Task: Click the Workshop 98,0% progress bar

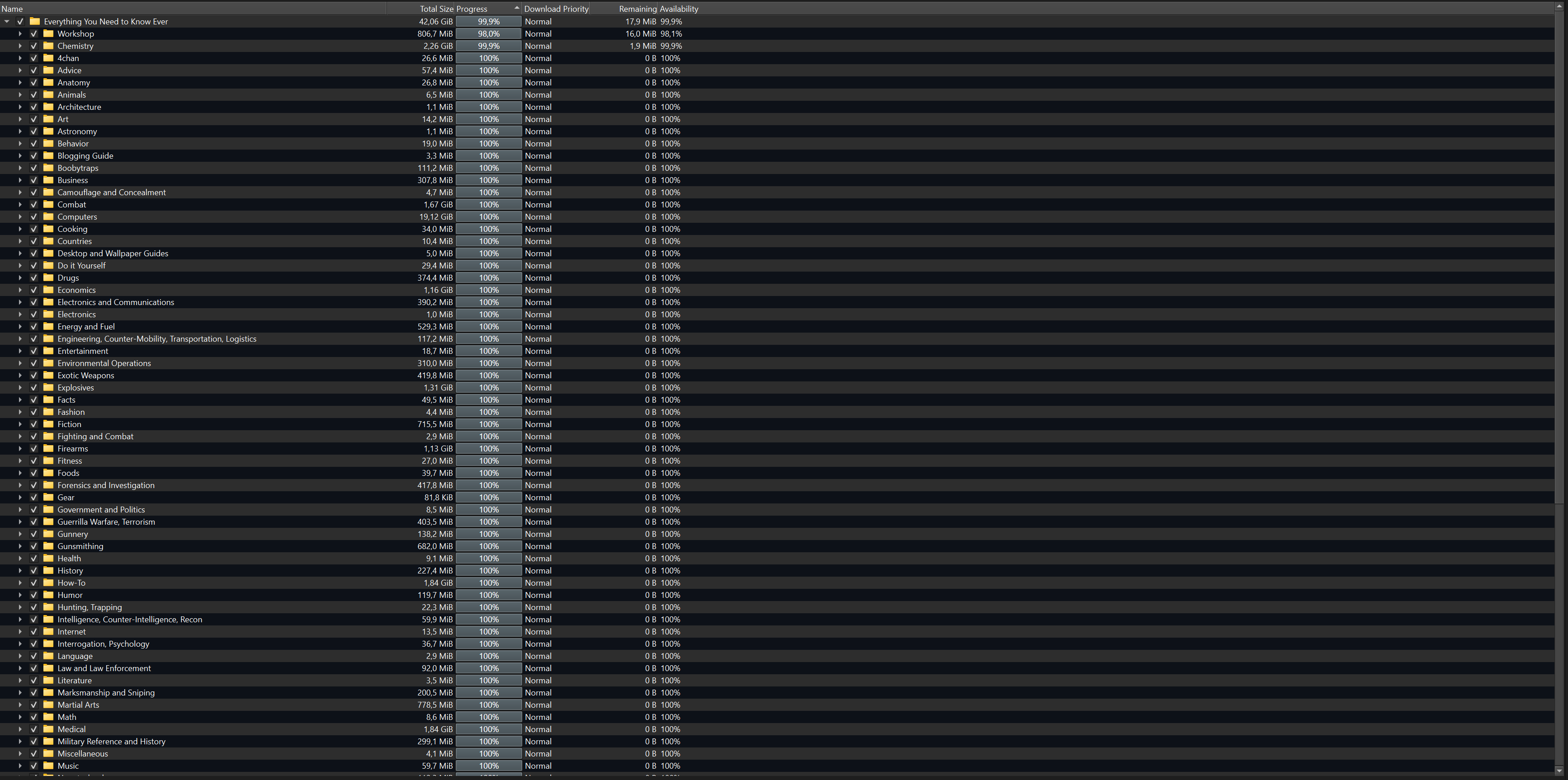Action: (488, 33)
